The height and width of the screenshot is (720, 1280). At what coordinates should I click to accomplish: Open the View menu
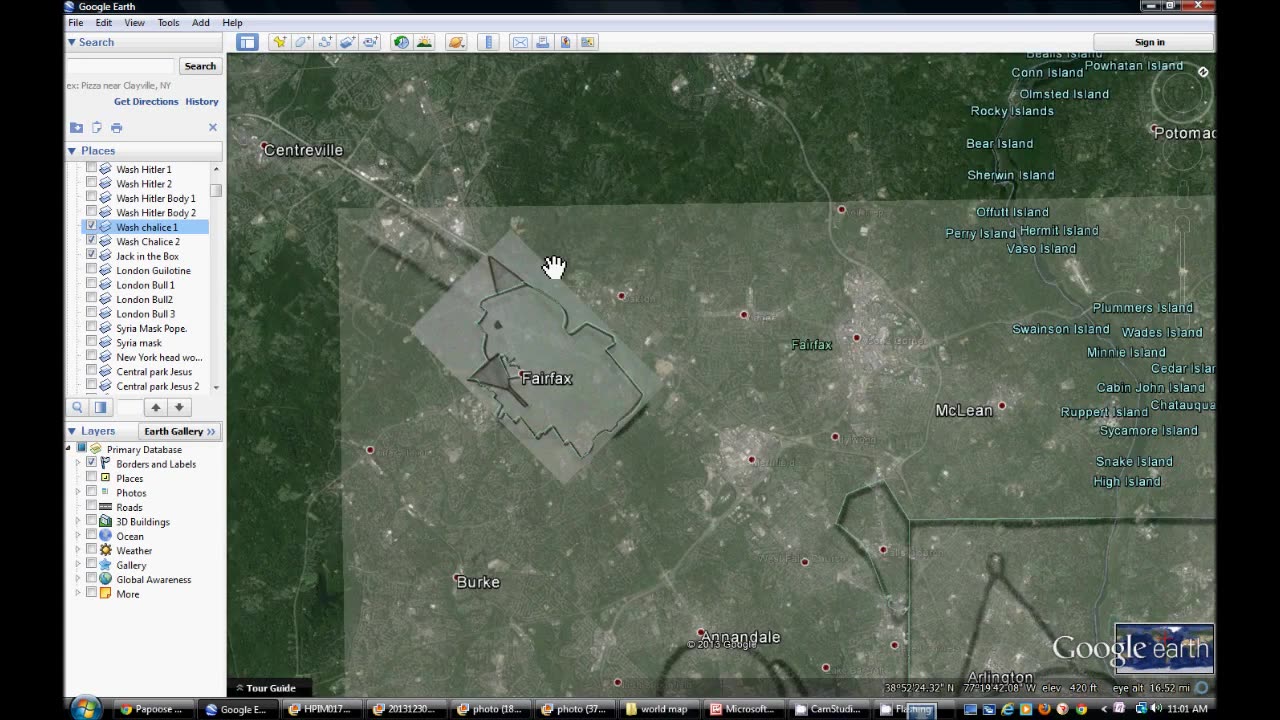pos(134,22)
